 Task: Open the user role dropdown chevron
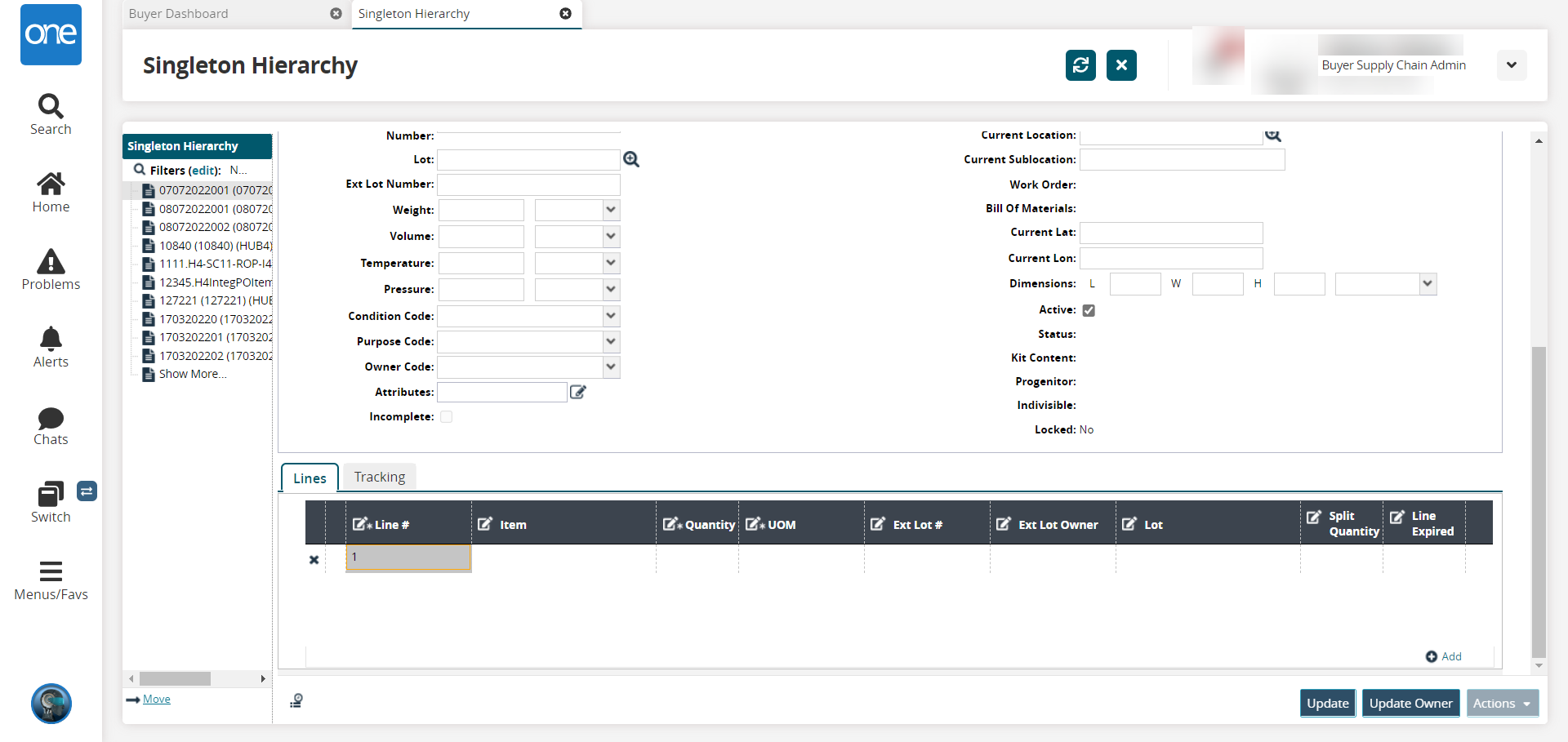(x=1512, y=65)
